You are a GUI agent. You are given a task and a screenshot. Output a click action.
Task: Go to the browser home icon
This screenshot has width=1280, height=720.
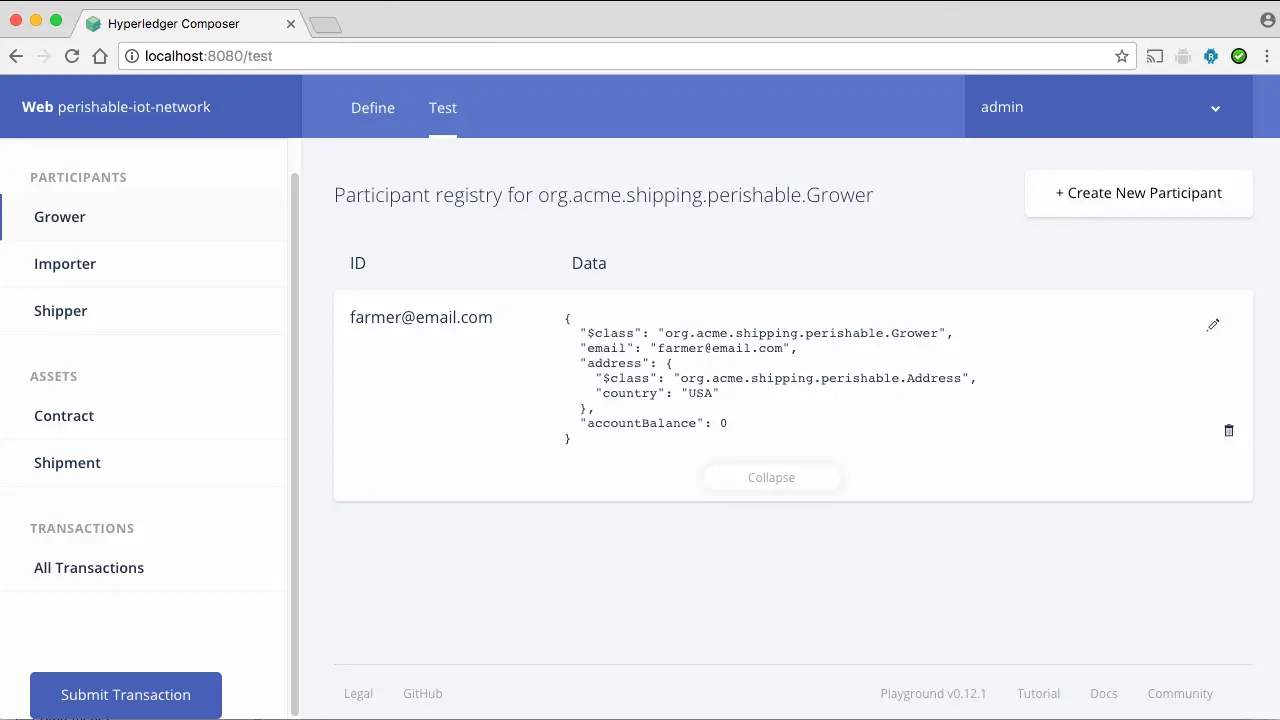(x=100, y=56)
